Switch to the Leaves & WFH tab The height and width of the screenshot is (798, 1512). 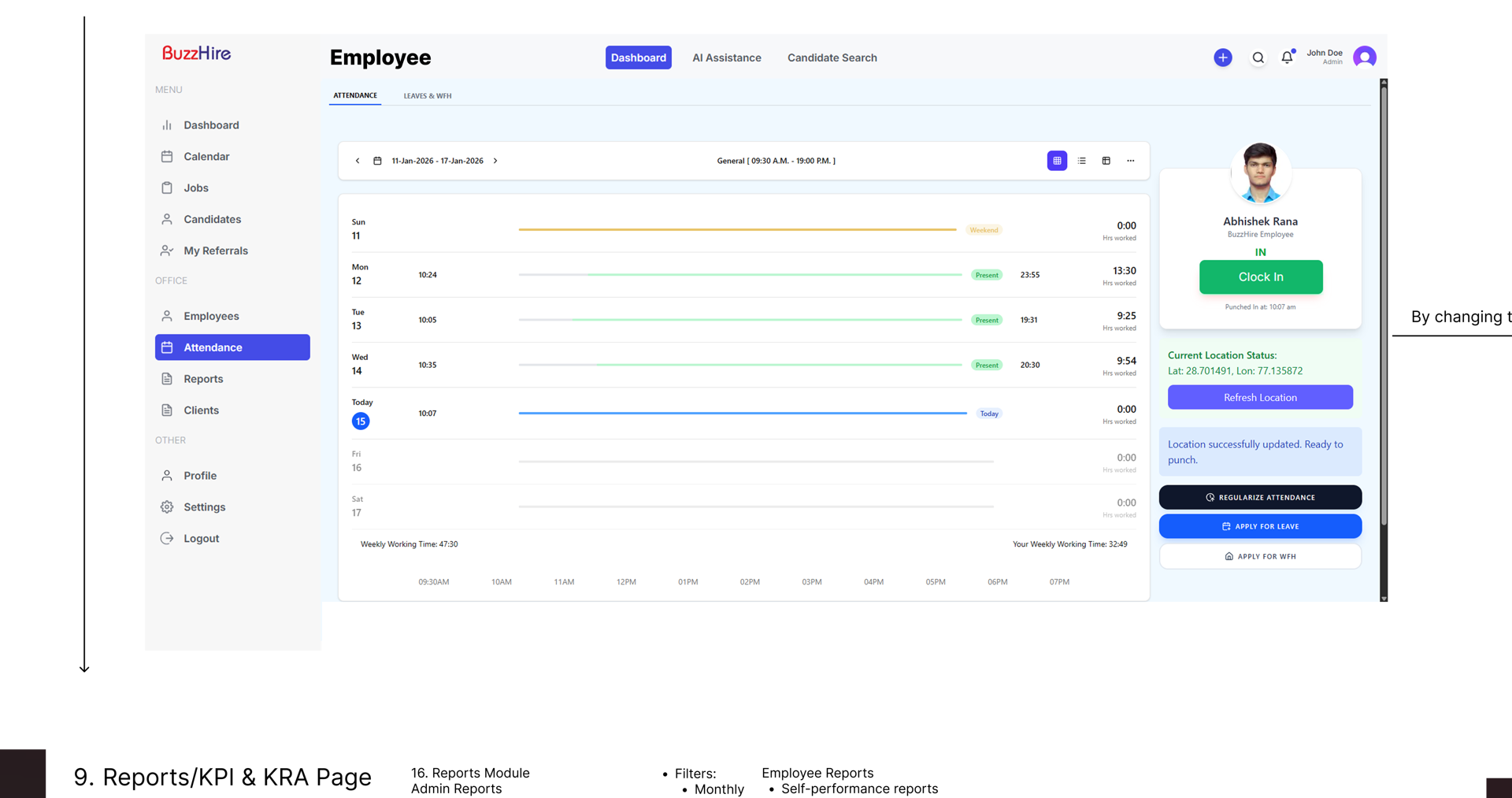pyautogui.click(x=427, y=95)
